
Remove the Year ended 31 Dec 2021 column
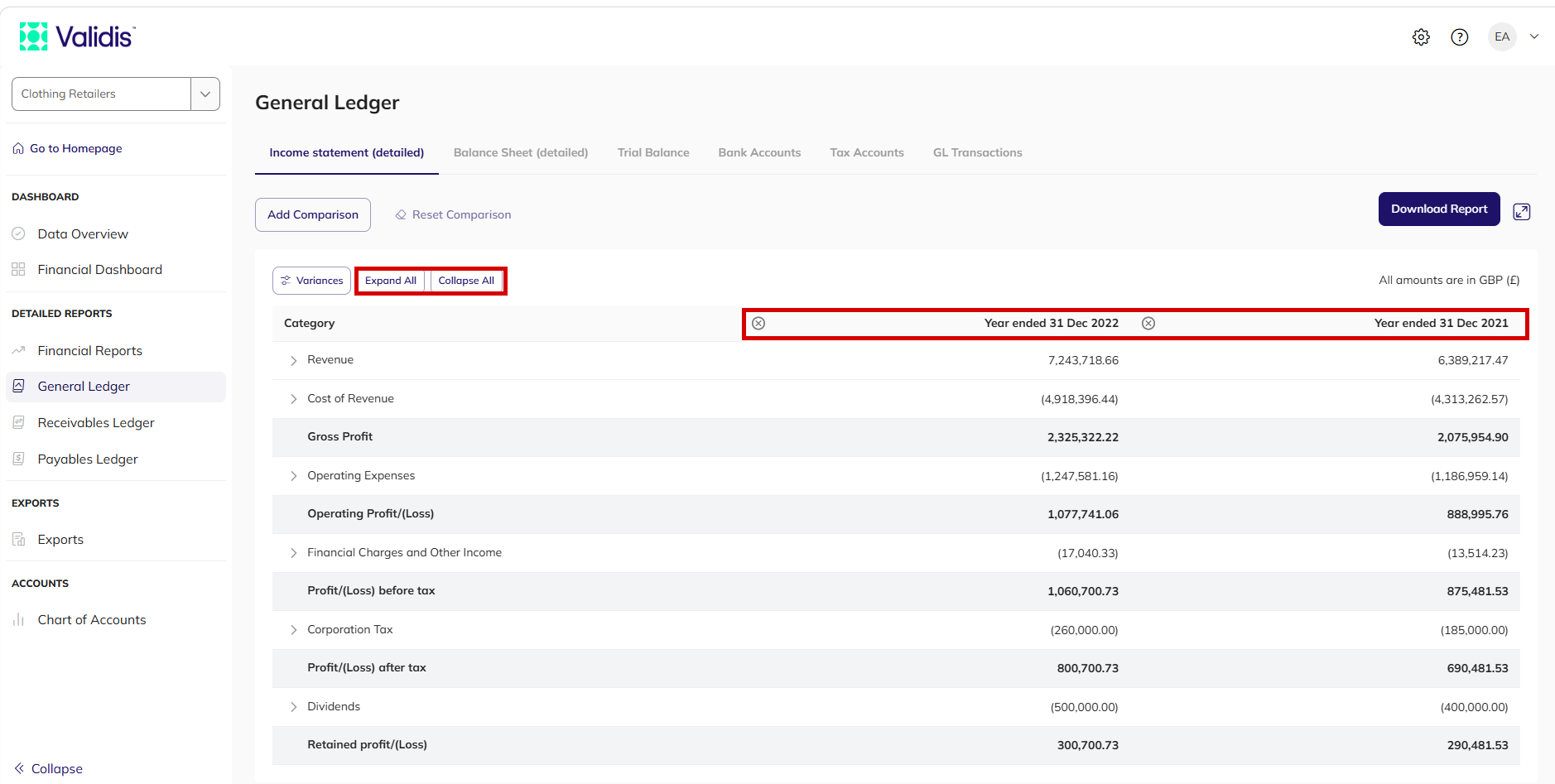(1148, 324)
